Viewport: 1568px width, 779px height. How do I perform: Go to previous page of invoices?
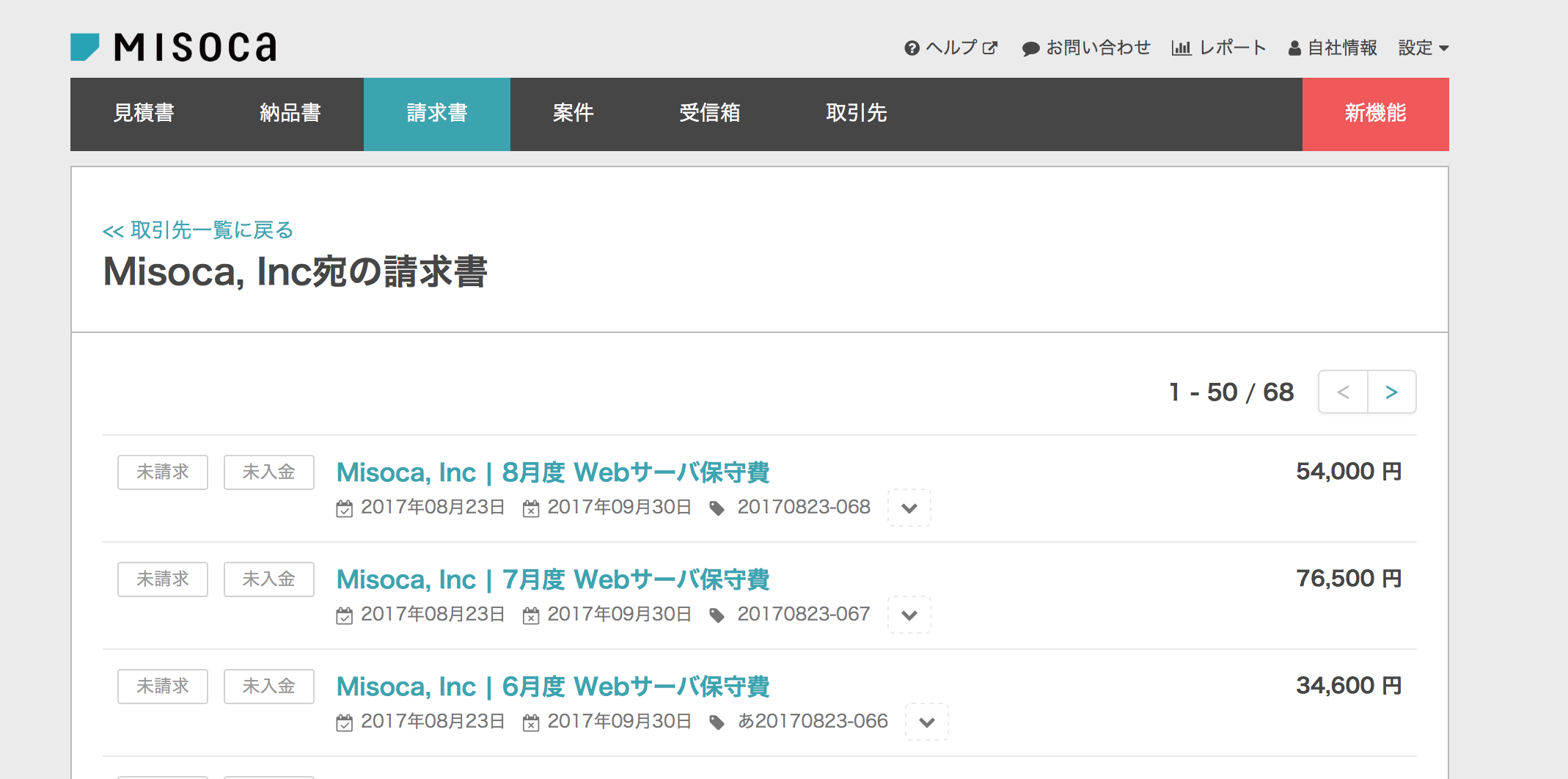point(1343,392)
